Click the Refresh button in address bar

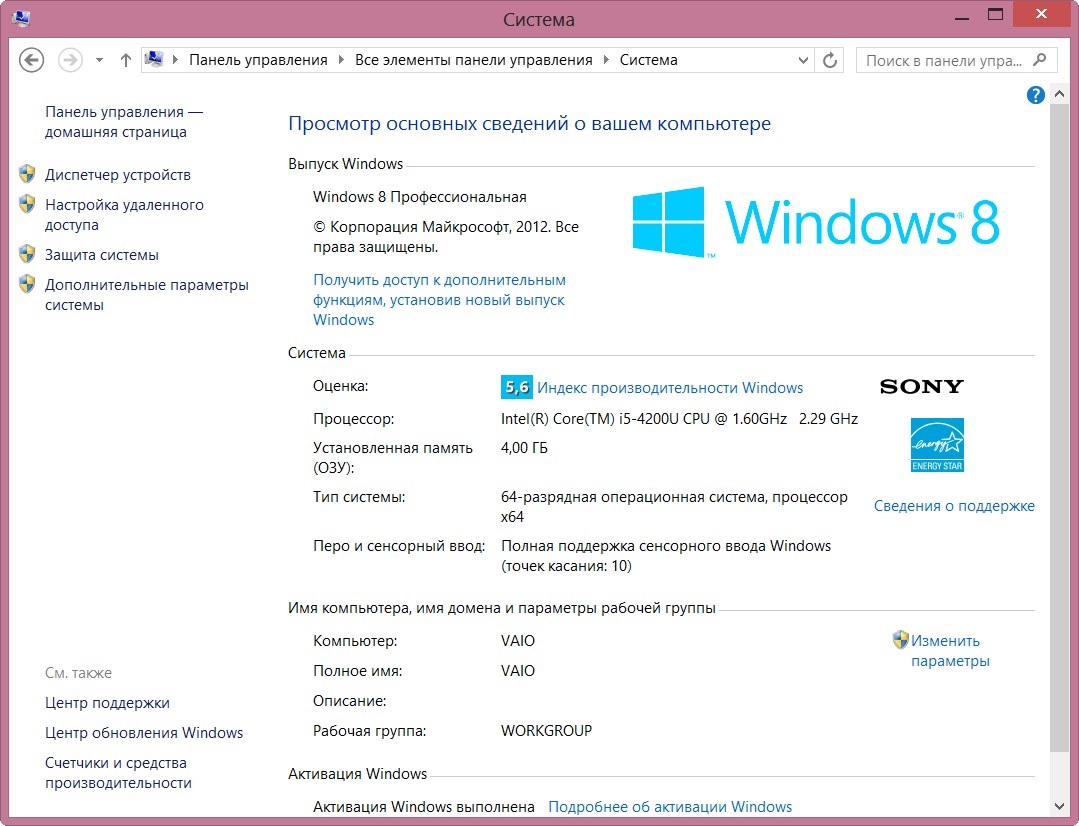pyautogui.click(x=830, y=60)
